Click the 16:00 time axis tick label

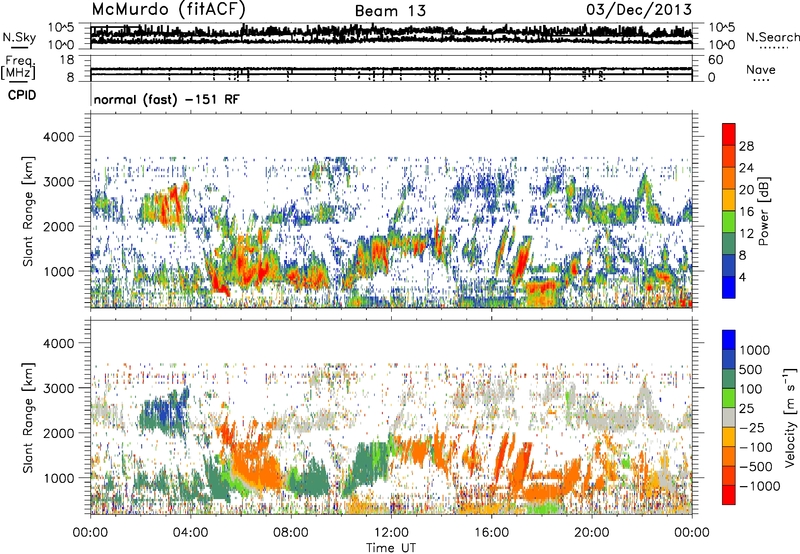[x=491, y=533]
